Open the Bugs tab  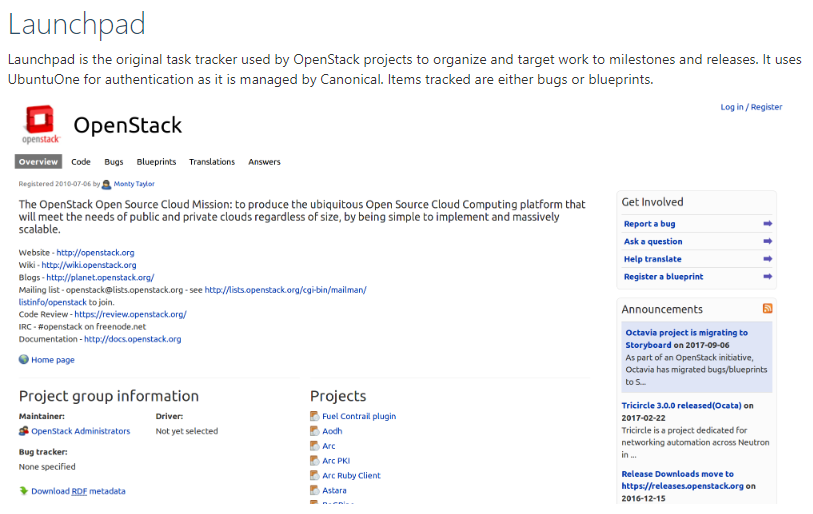click(x=114, y=162)
